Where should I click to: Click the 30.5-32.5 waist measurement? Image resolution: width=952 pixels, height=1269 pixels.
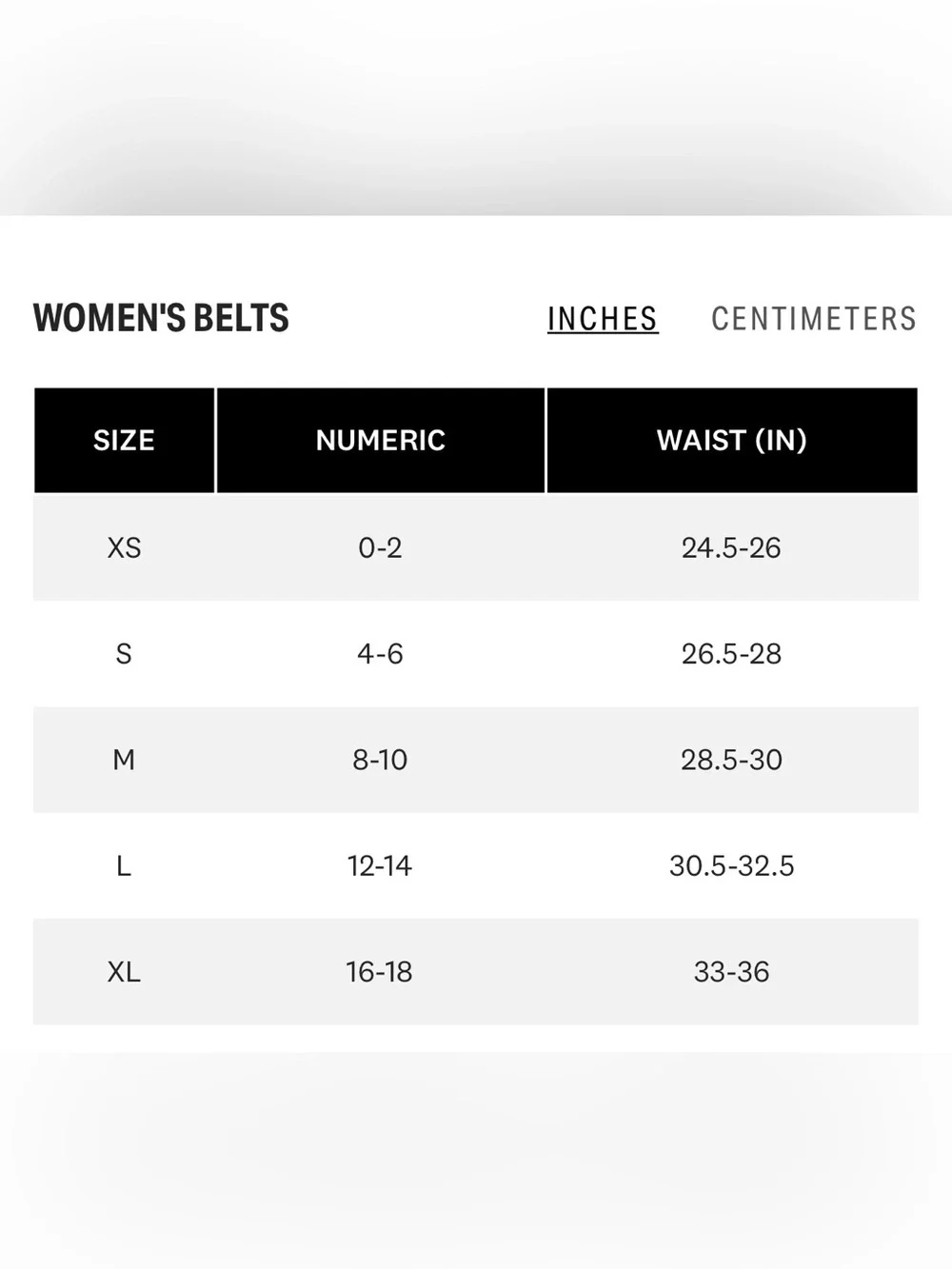(731, 865)
